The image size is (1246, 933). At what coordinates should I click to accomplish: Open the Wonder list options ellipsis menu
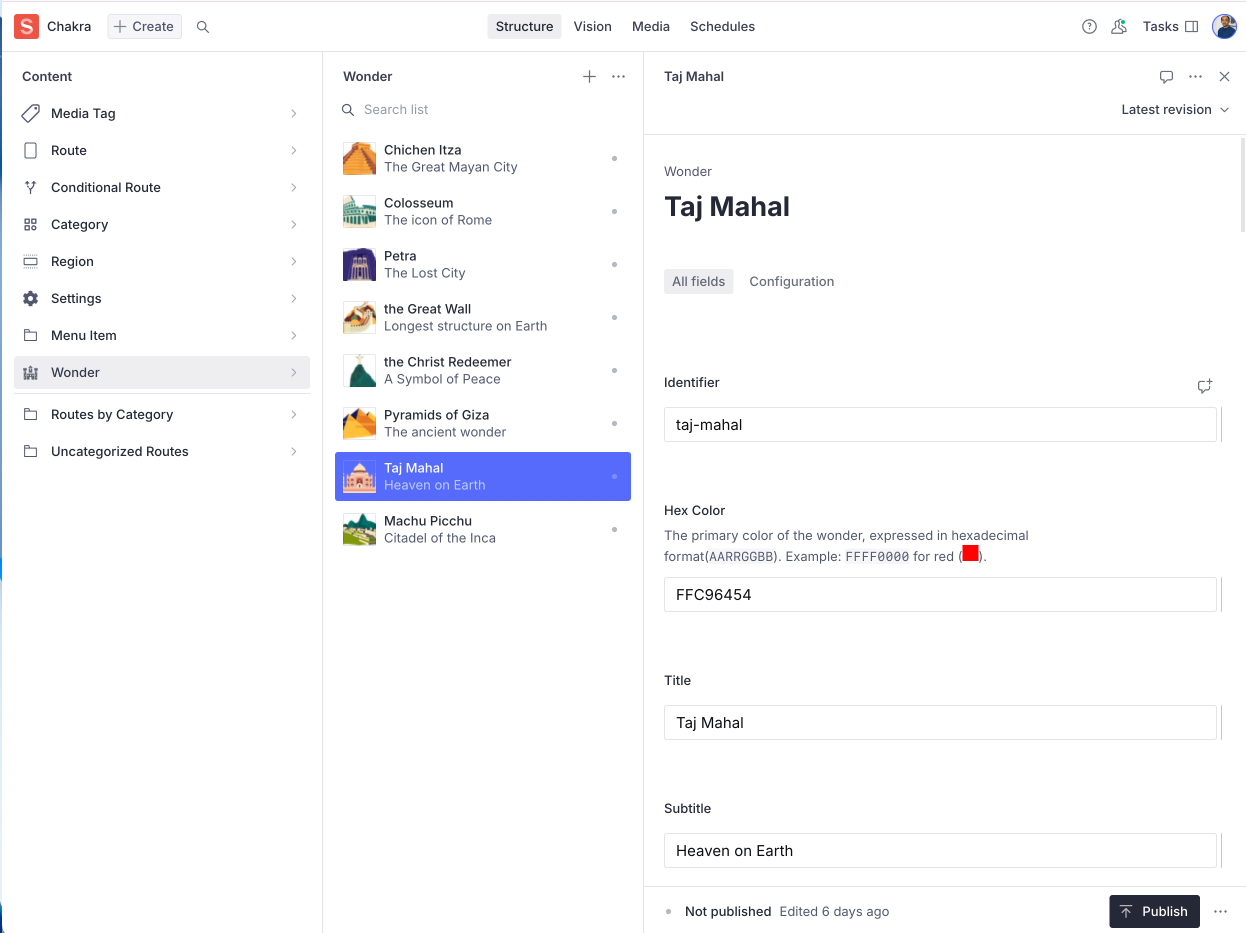618,76
